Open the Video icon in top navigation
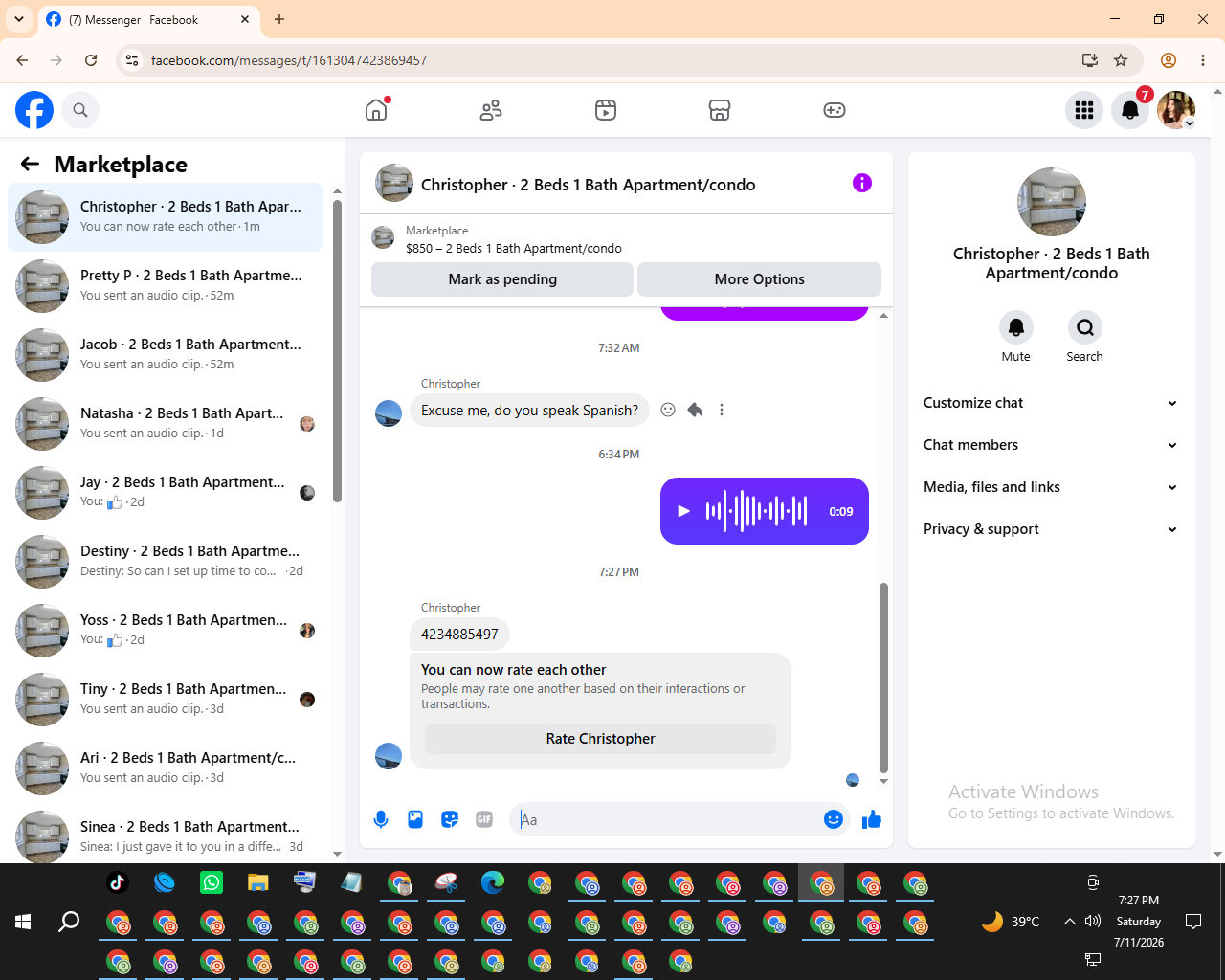This screenshot has height=980, width=1225. point(606,110)
